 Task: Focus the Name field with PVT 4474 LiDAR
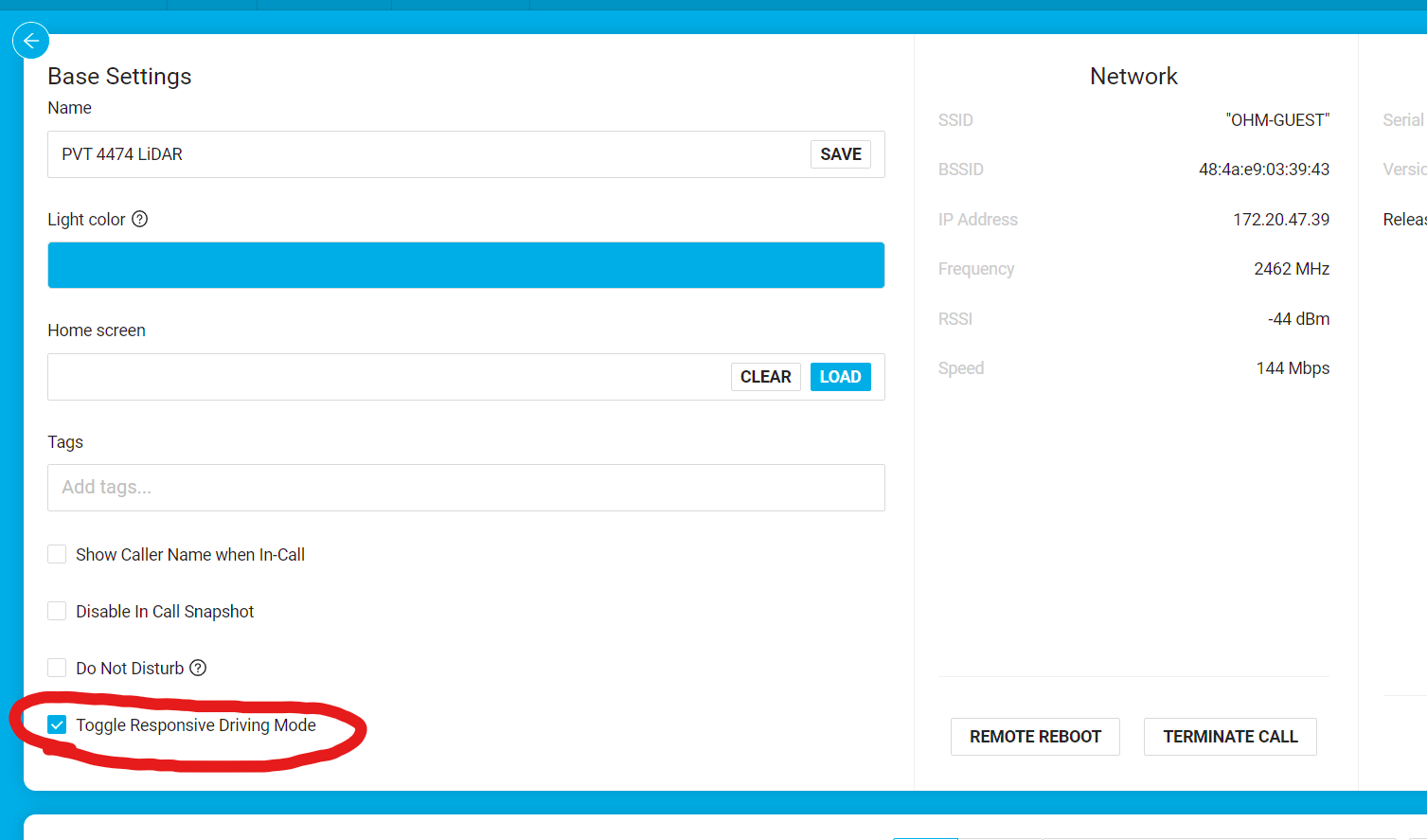[426, 154]
